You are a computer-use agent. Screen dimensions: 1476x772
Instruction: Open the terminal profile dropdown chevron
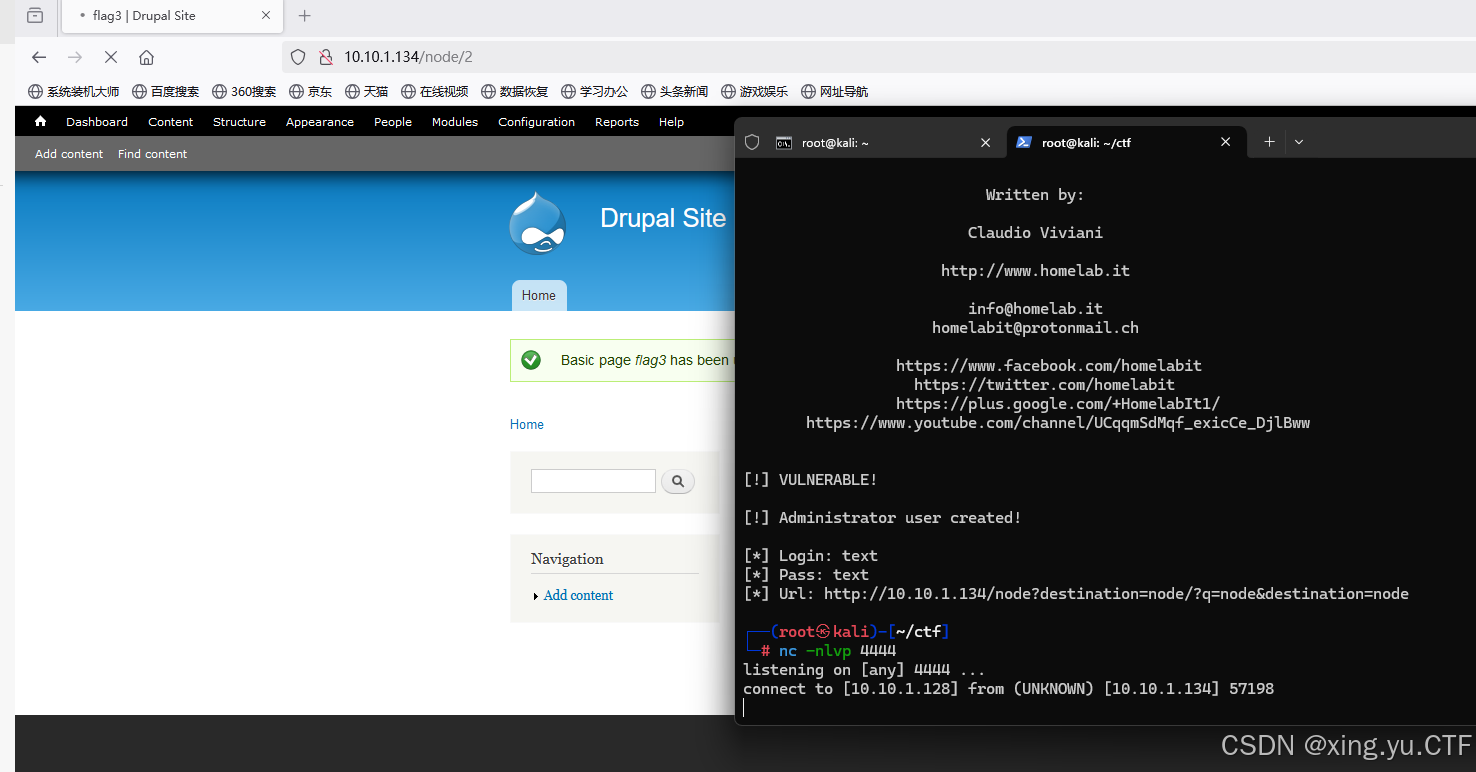point(1299,142)
